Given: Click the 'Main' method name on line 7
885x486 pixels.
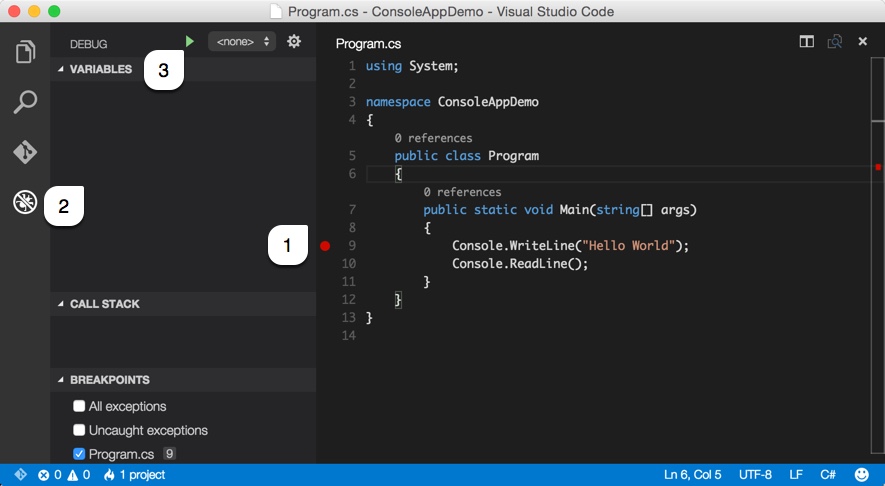Looking at the screenshot, I should point(573,210).
